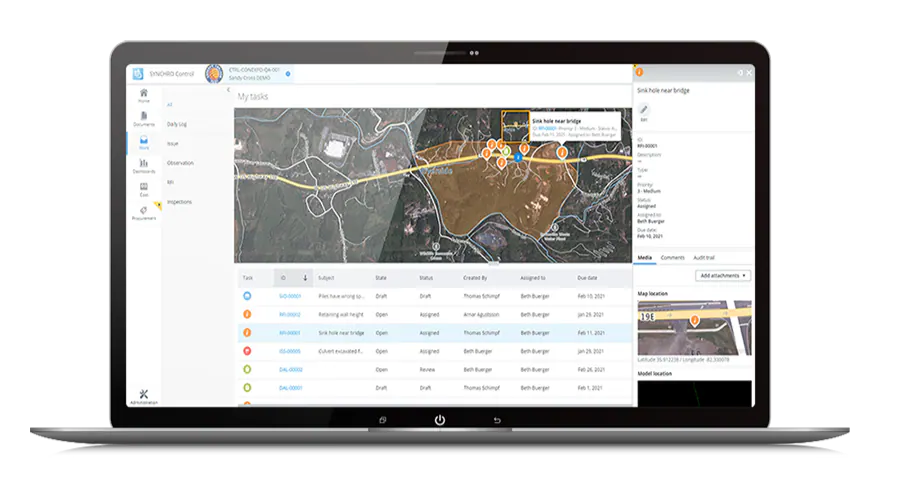
Task: Open the SIO-00001 task link
Action: (x=290, y=296)
